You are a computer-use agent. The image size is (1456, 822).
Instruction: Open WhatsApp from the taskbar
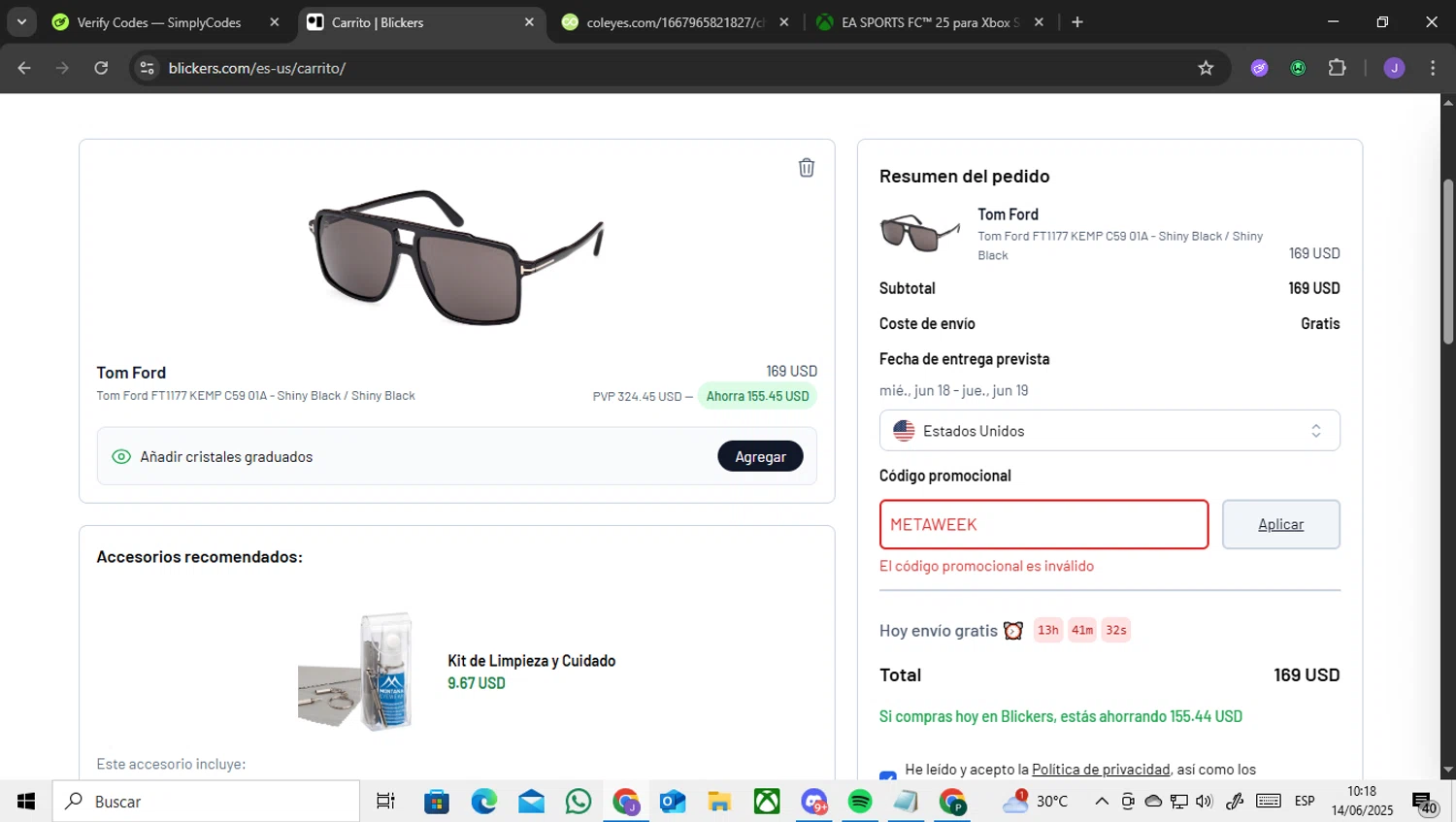pos(579,802)
